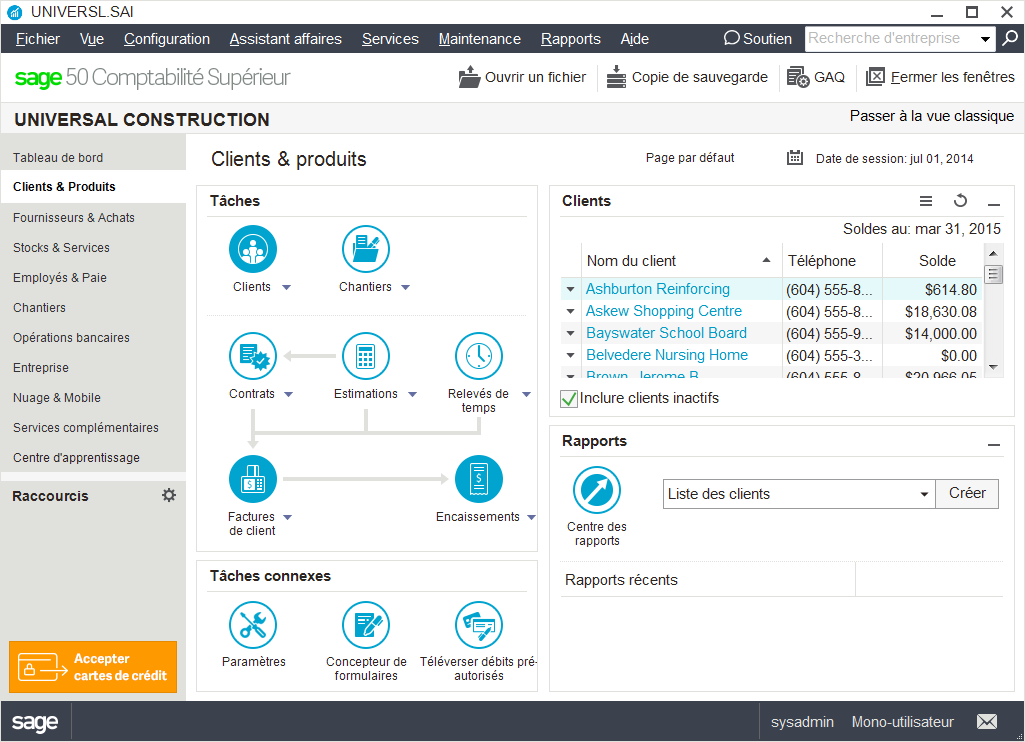Open the Rapports menu
The image size is (1025, 742).
click(570, 39)
